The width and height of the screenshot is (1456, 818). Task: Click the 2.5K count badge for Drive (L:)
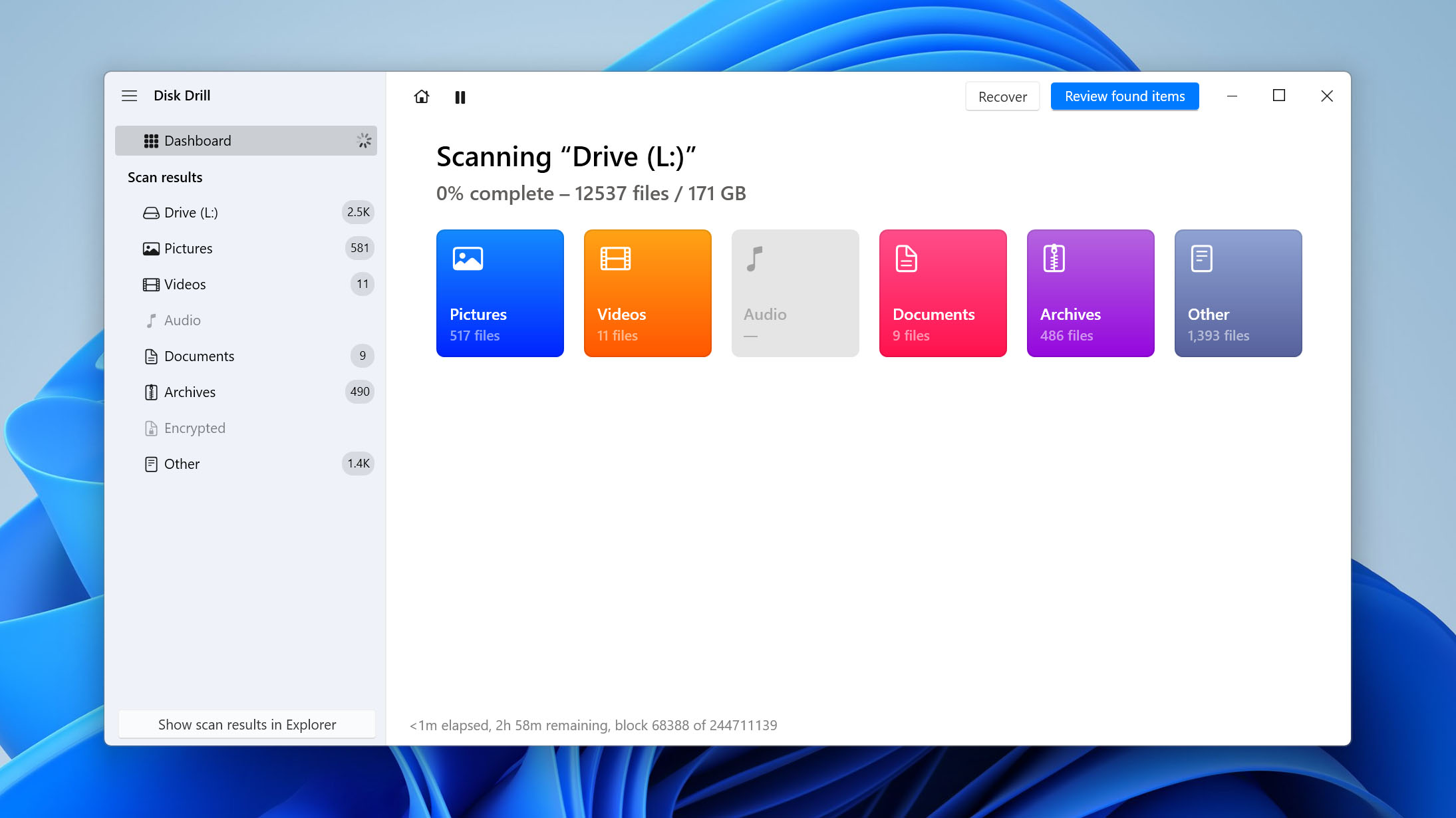(358, 212)
